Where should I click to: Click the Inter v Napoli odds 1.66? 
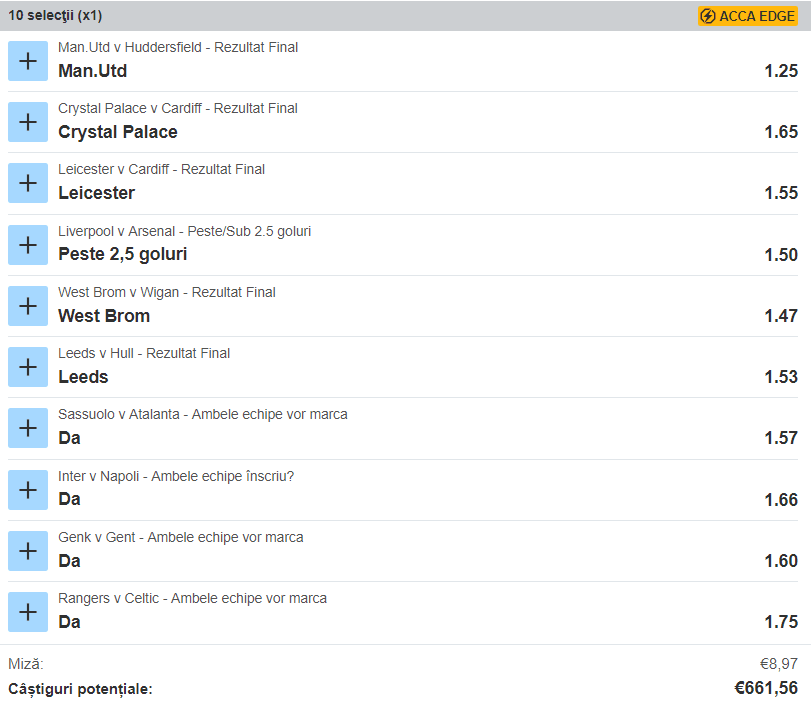781,499
